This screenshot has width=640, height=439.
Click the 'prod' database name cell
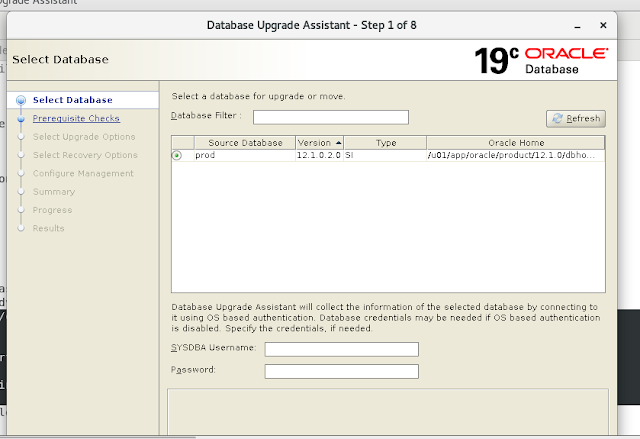click(244, 155)
